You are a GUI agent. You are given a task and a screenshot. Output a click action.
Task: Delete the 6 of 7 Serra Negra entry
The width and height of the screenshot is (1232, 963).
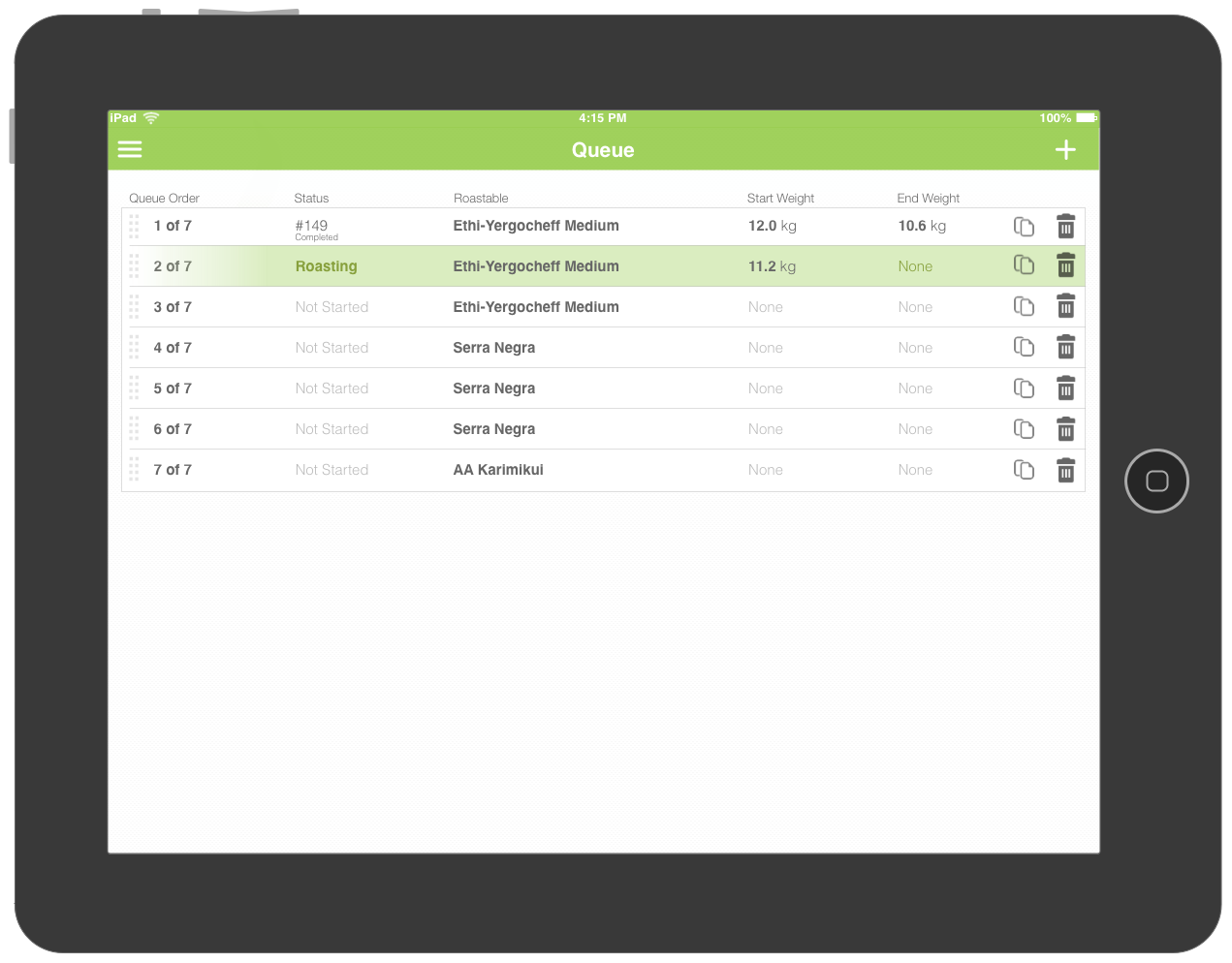coord(1065,429)
